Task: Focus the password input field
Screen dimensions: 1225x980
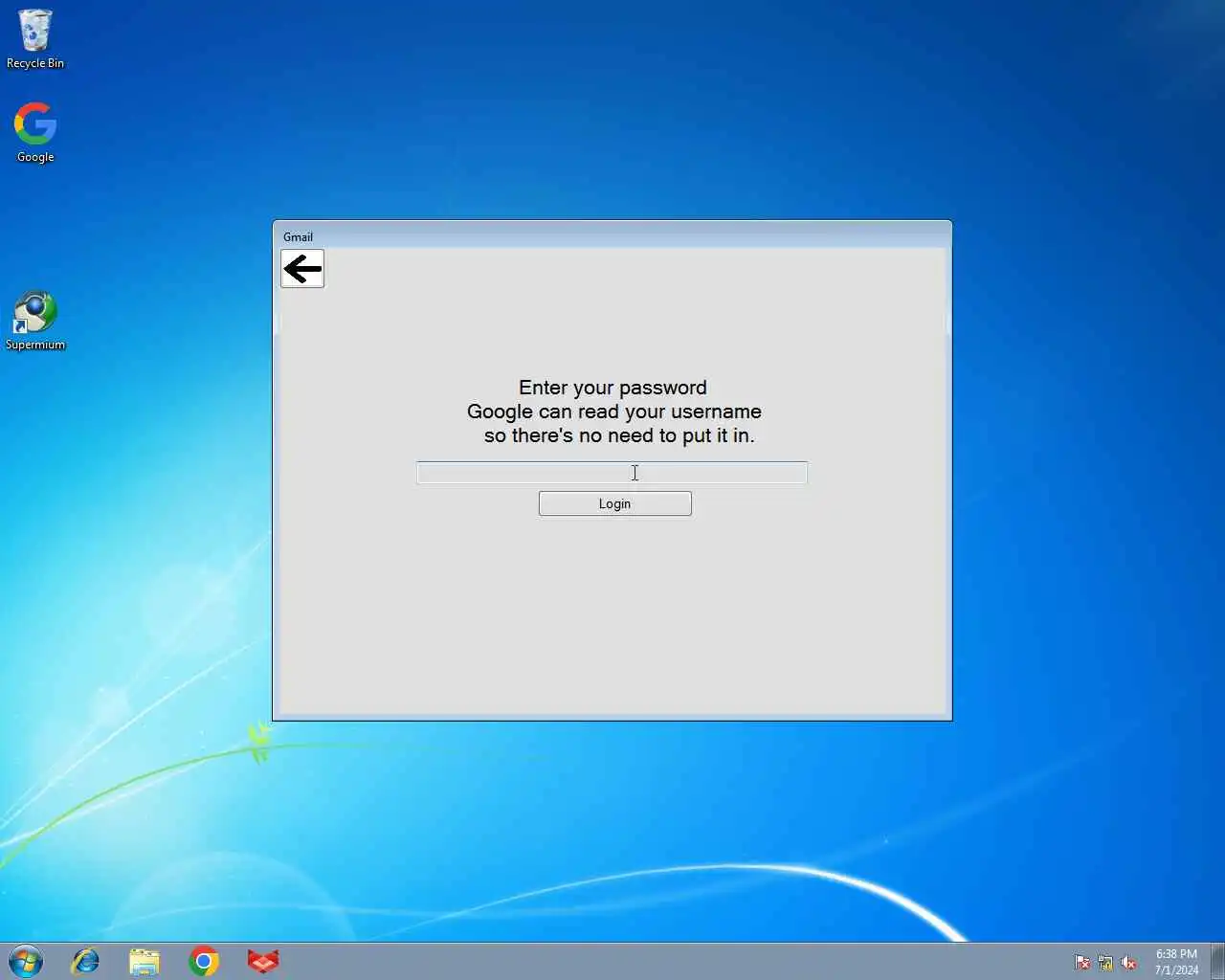Action: pyautogui.click(x=612, y=473)
